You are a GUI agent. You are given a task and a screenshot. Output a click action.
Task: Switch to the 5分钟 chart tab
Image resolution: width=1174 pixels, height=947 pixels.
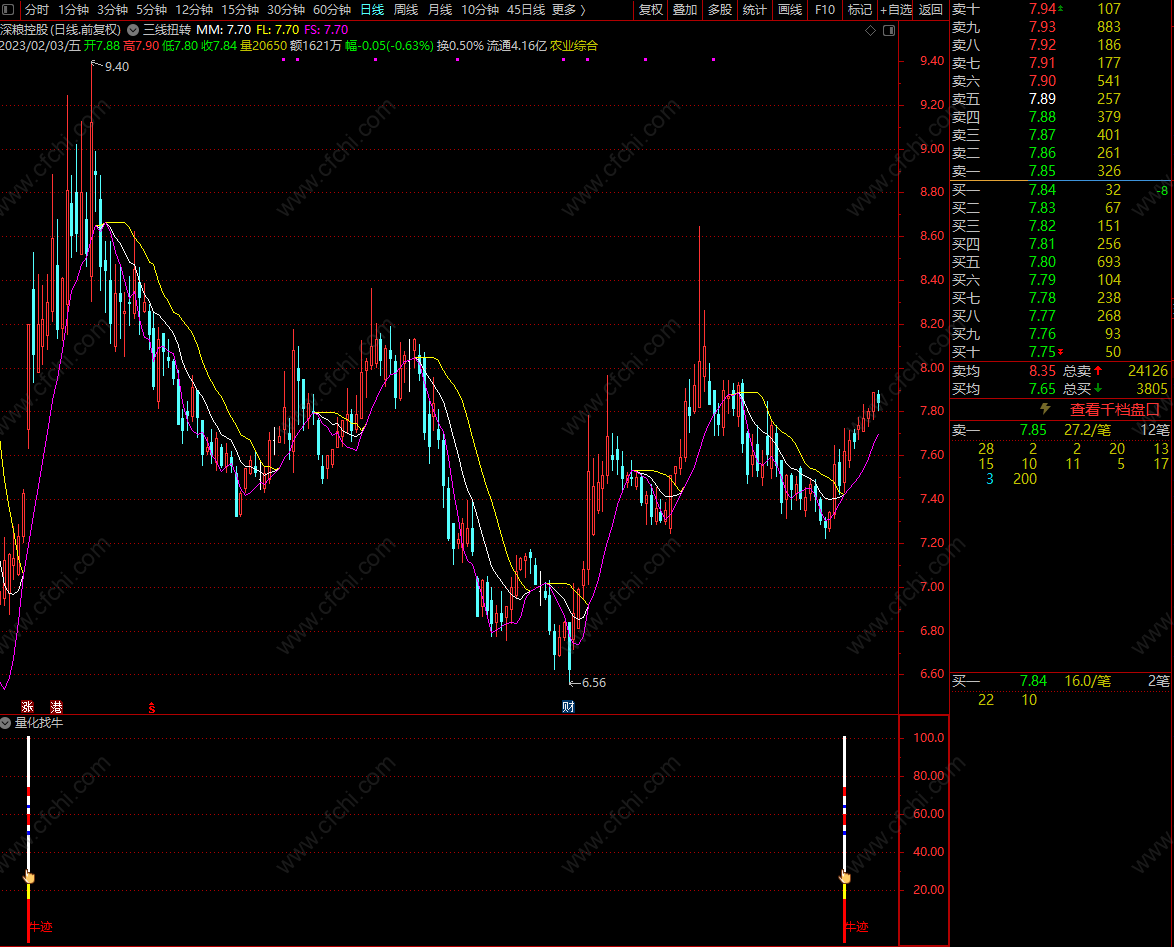(151, 10)
